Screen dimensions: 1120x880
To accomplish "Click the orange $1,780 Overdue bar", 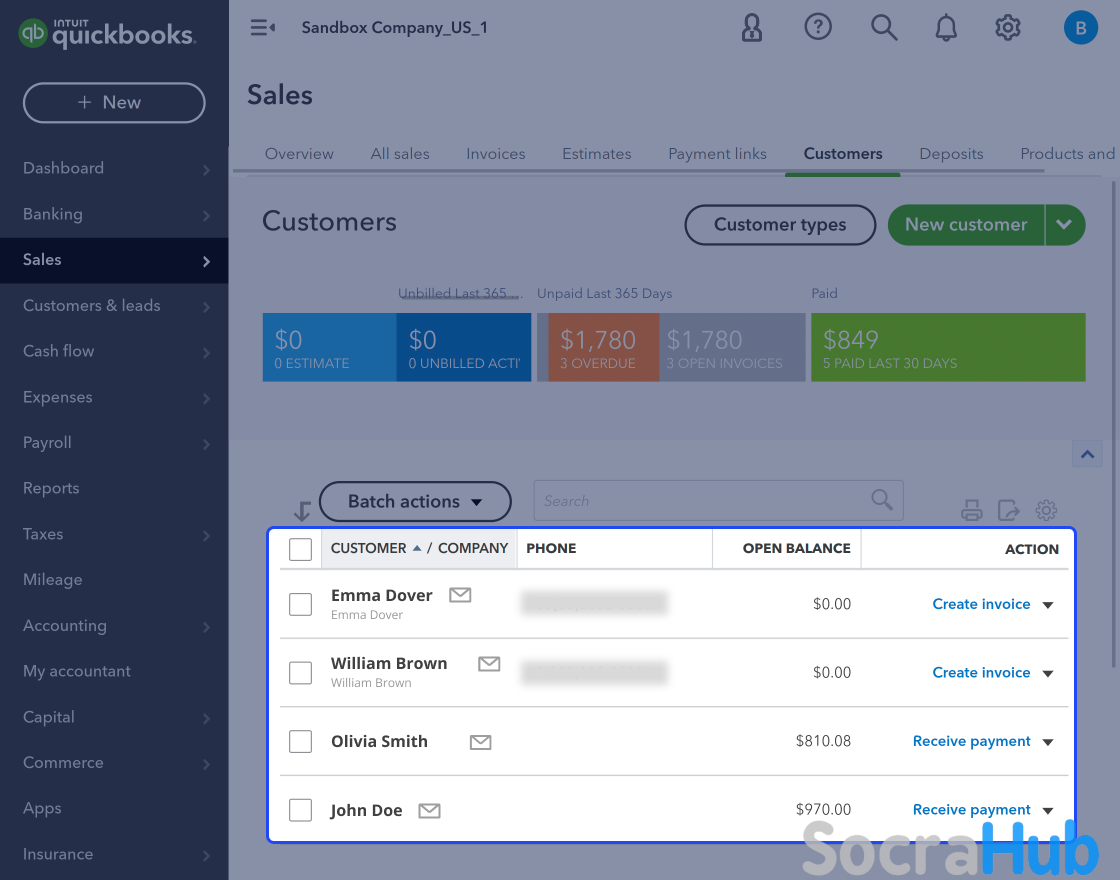I will tap(597, 347).
